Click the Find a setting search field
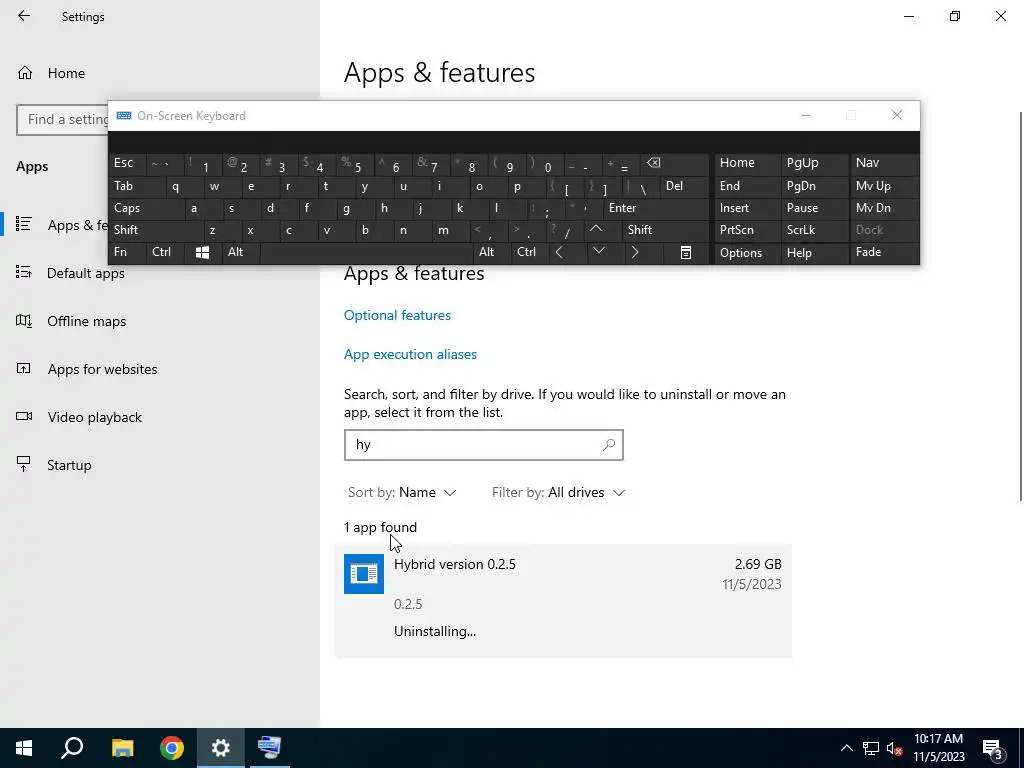The image size is (1024, 768). [x=62, y=120]
